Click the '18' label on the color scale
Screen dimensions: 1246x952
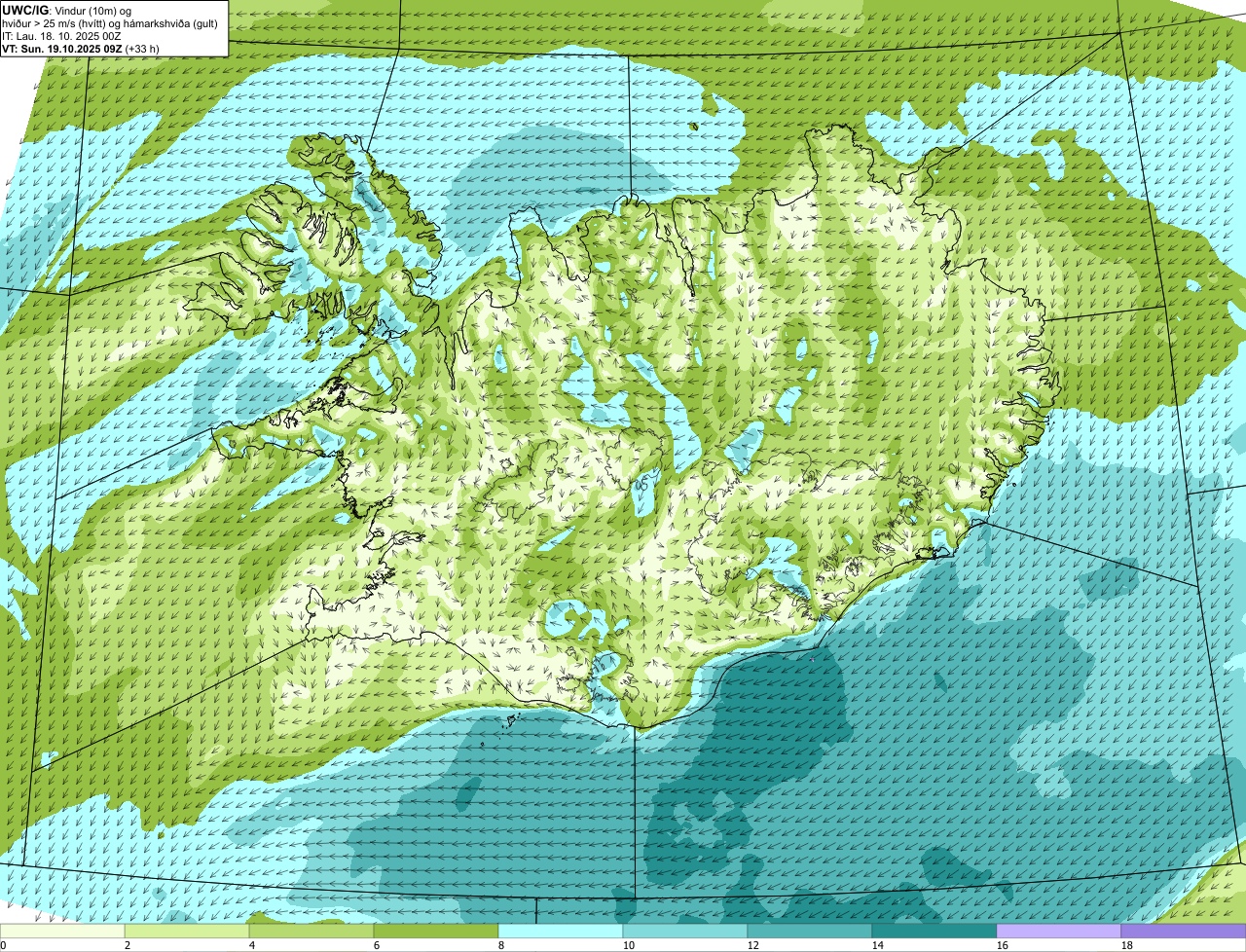point(1127,945)
